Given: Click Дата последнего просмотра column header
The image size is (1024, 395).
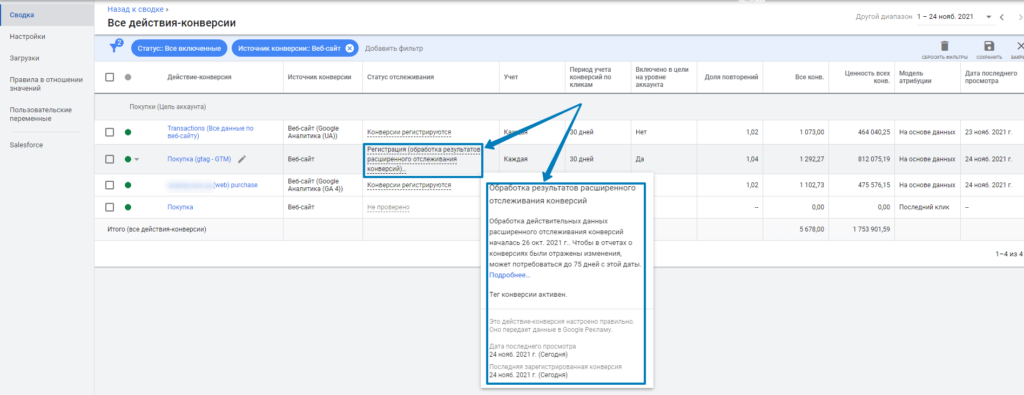Looking at the screenshot, I should 991,77.
